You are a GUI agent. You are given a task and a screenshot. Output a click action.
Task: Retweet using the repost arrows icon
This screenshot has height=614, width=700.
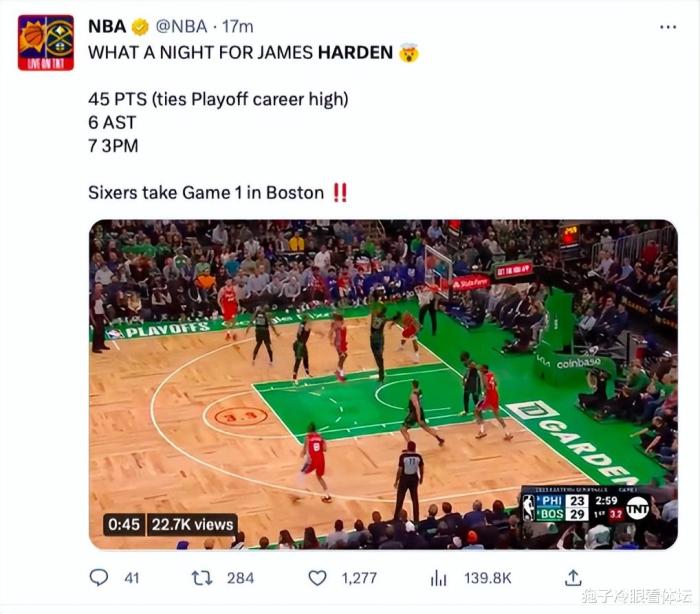pyautogui.click(x=202, y=578)
